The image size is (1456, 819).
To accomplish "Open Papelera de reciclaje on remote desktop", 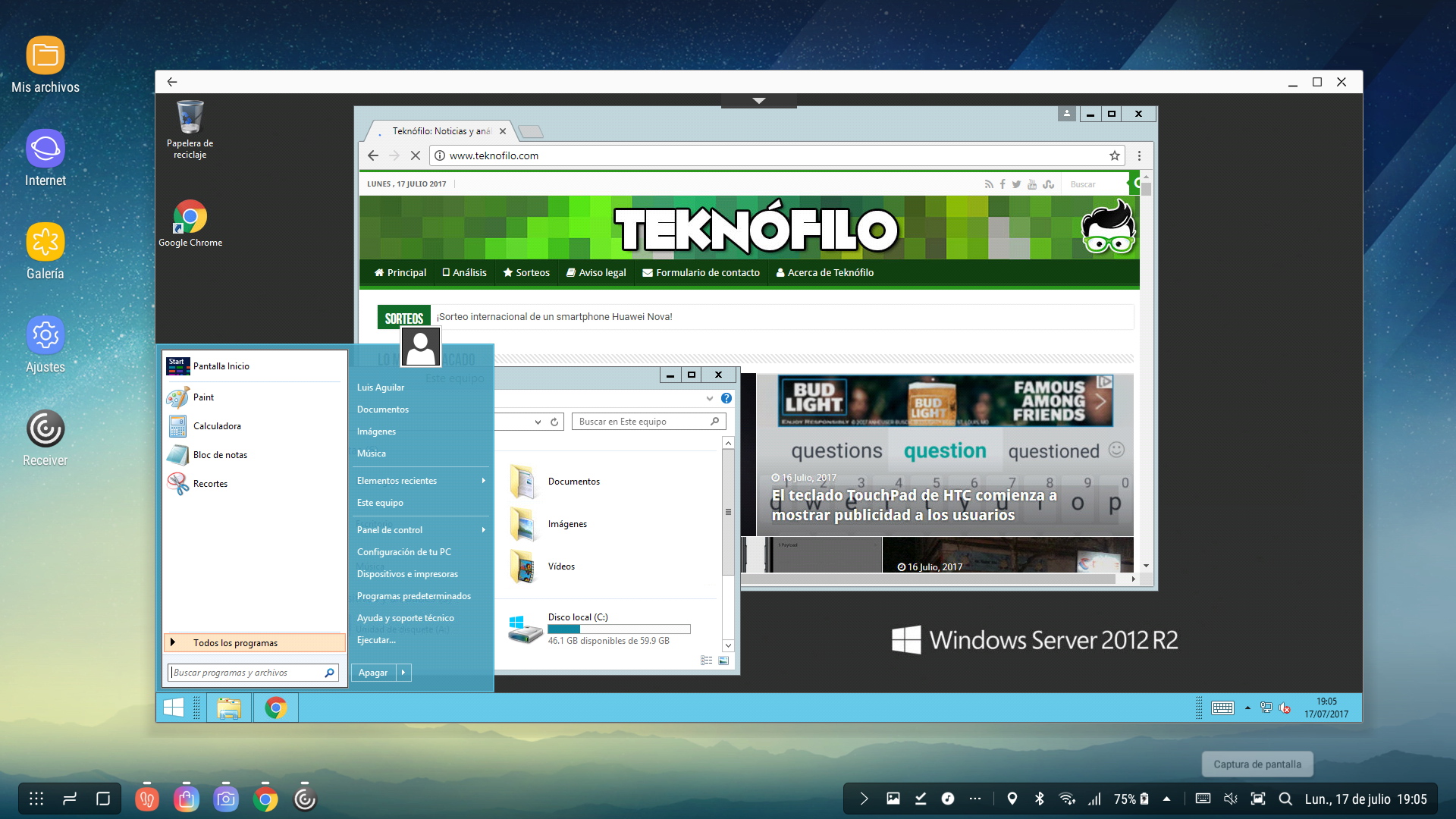I will (x=190, y=130).
